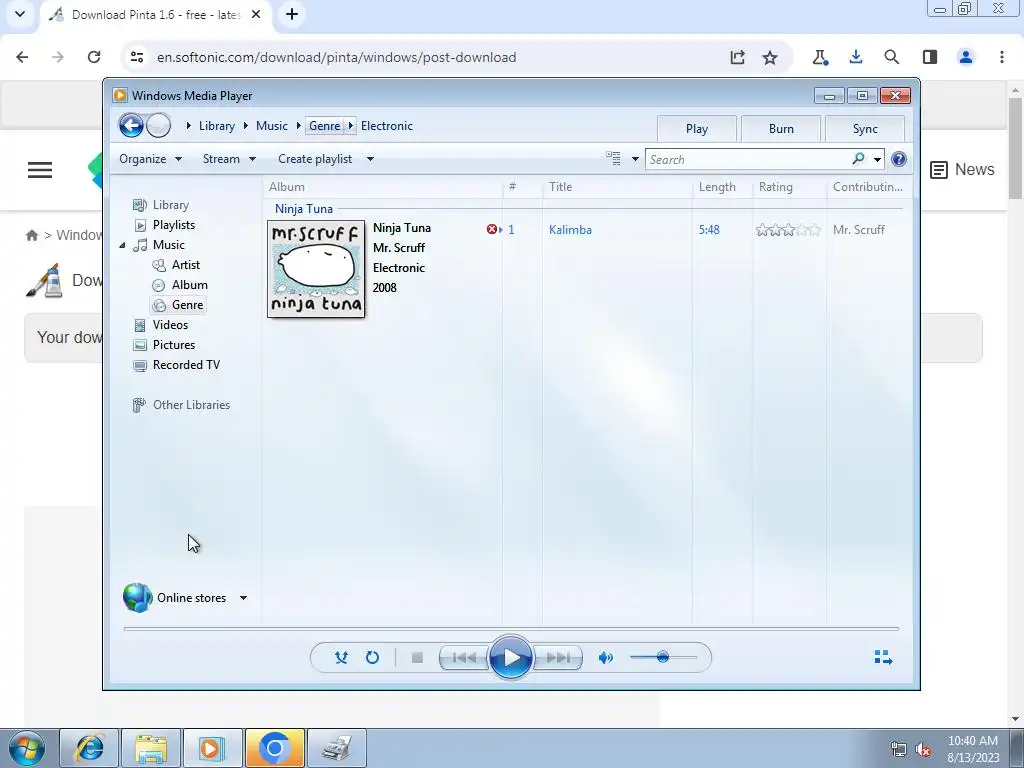Select Music in the navigation pane
1024x768 pixels.
tap(168, 245)
